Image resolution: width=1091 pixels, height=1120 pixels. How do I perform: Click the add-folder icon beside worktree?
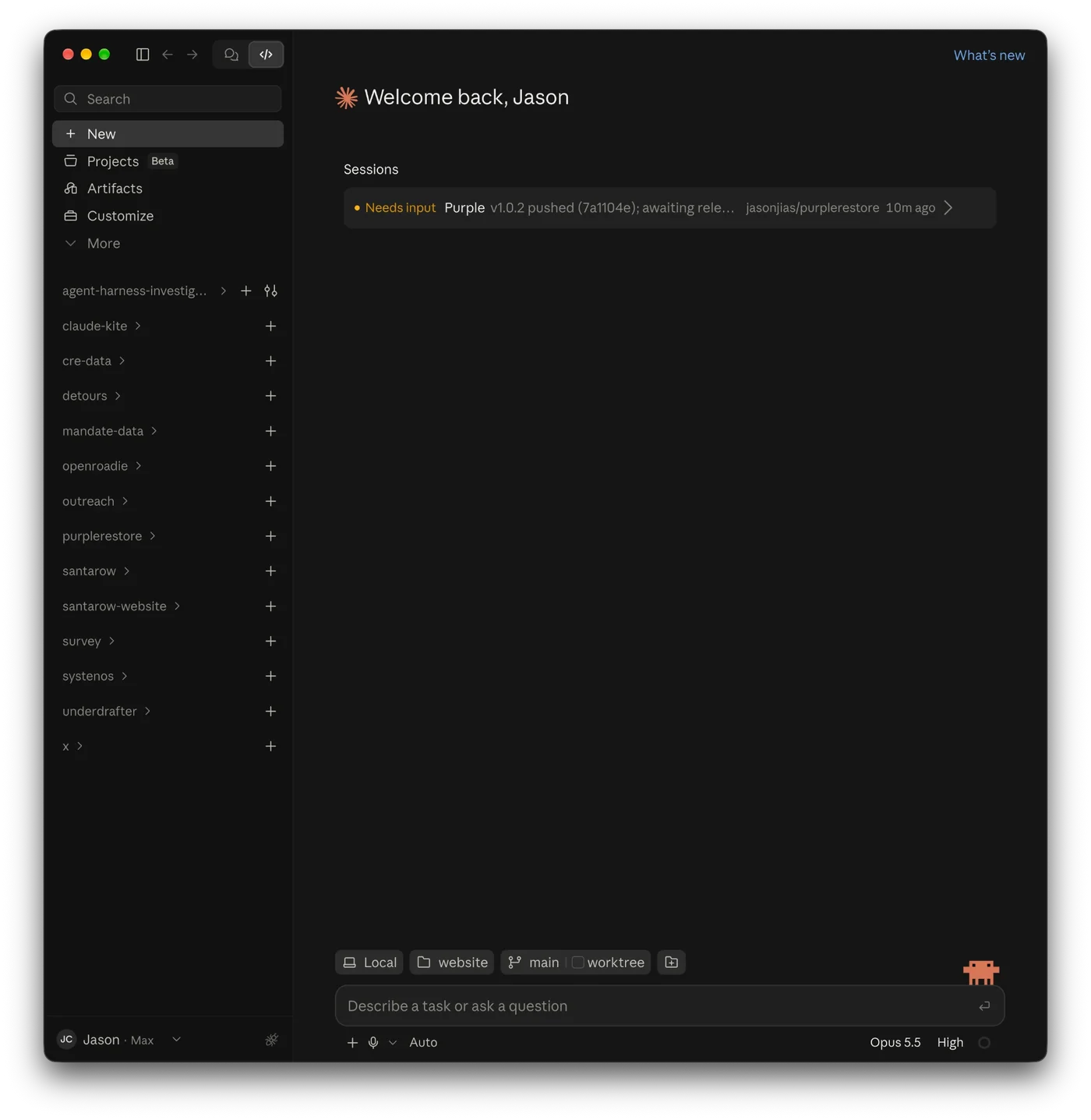671,963
